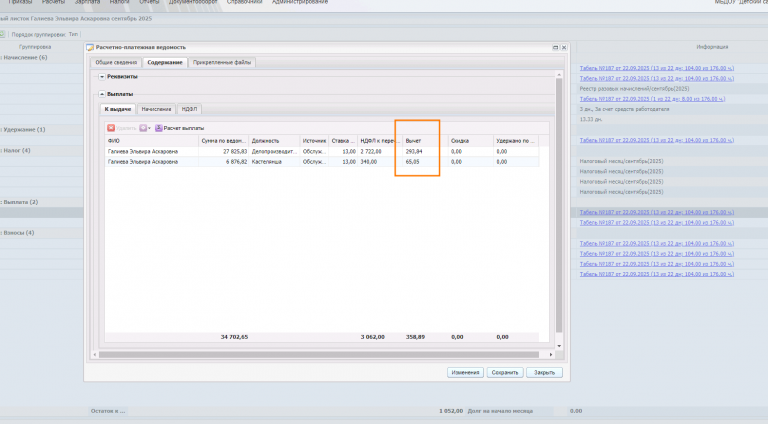This screenshot has width=768, height=424.
Task: Click the Должность column header
Action: tap(274, 141)
